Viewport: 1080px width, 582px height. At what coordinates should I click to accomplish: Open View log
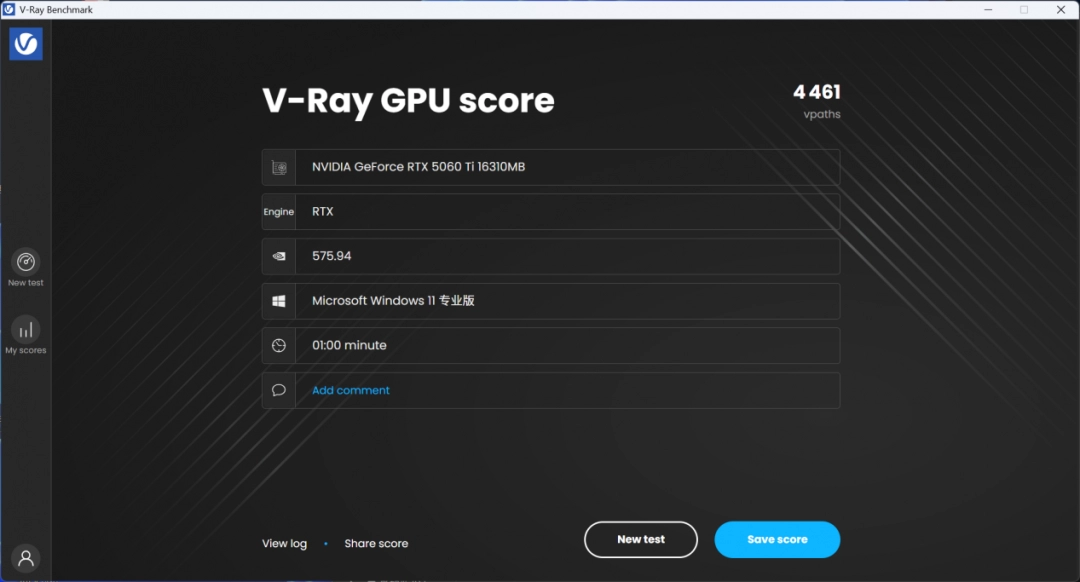(283, 543)
